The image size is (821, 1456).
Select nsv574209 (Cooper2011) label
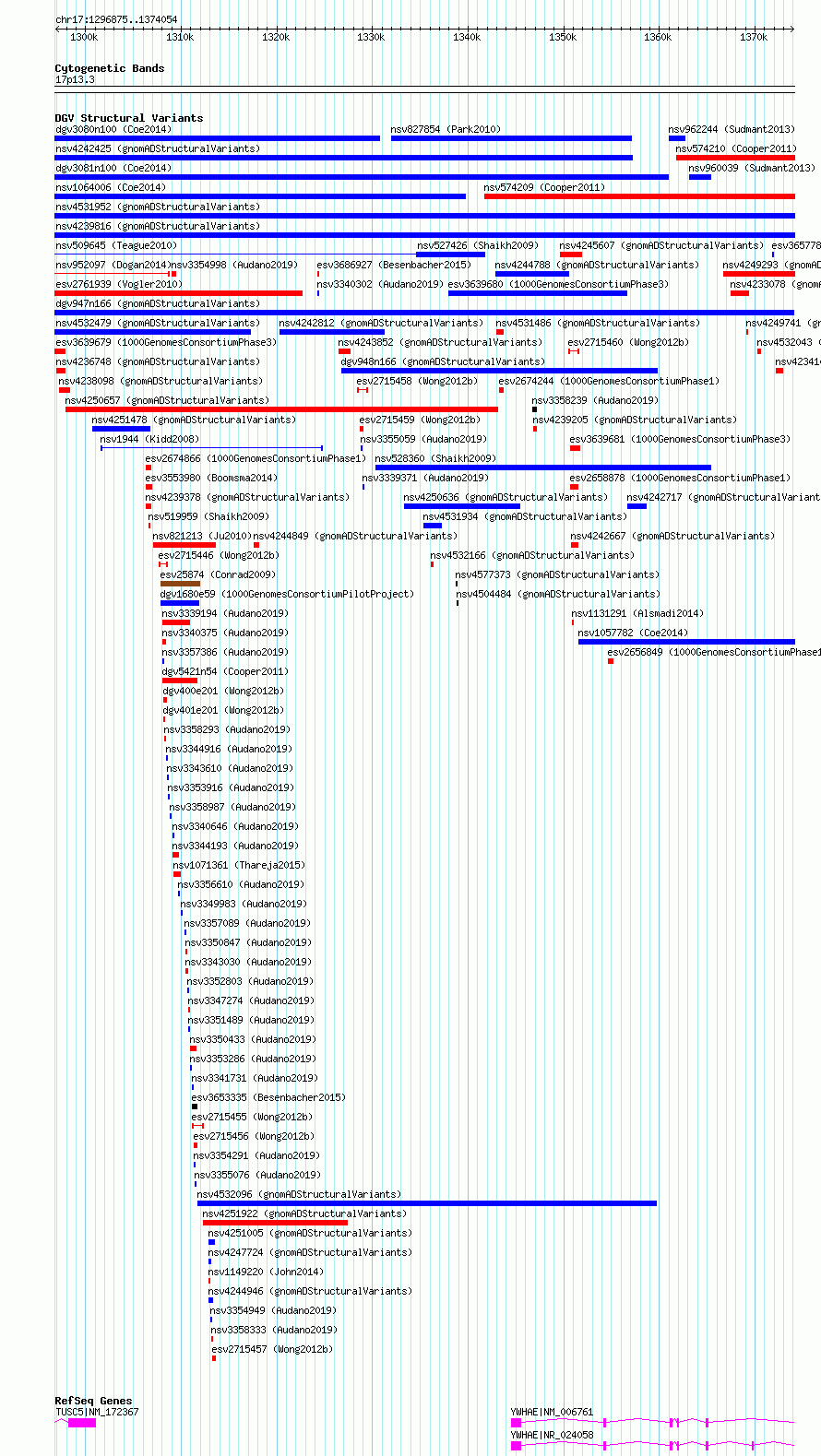(545, 187)
